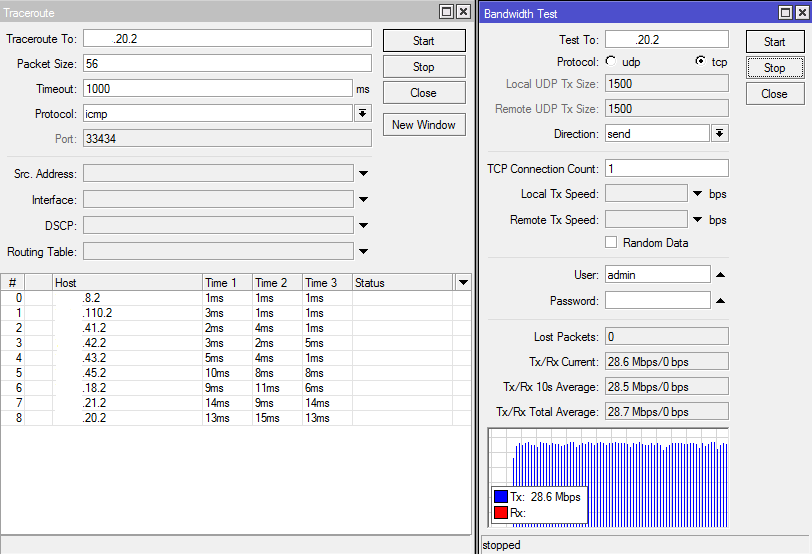Open the Direction send dropdown
The width and height of the screenshot is (812, 554).
tap(720, 134)
